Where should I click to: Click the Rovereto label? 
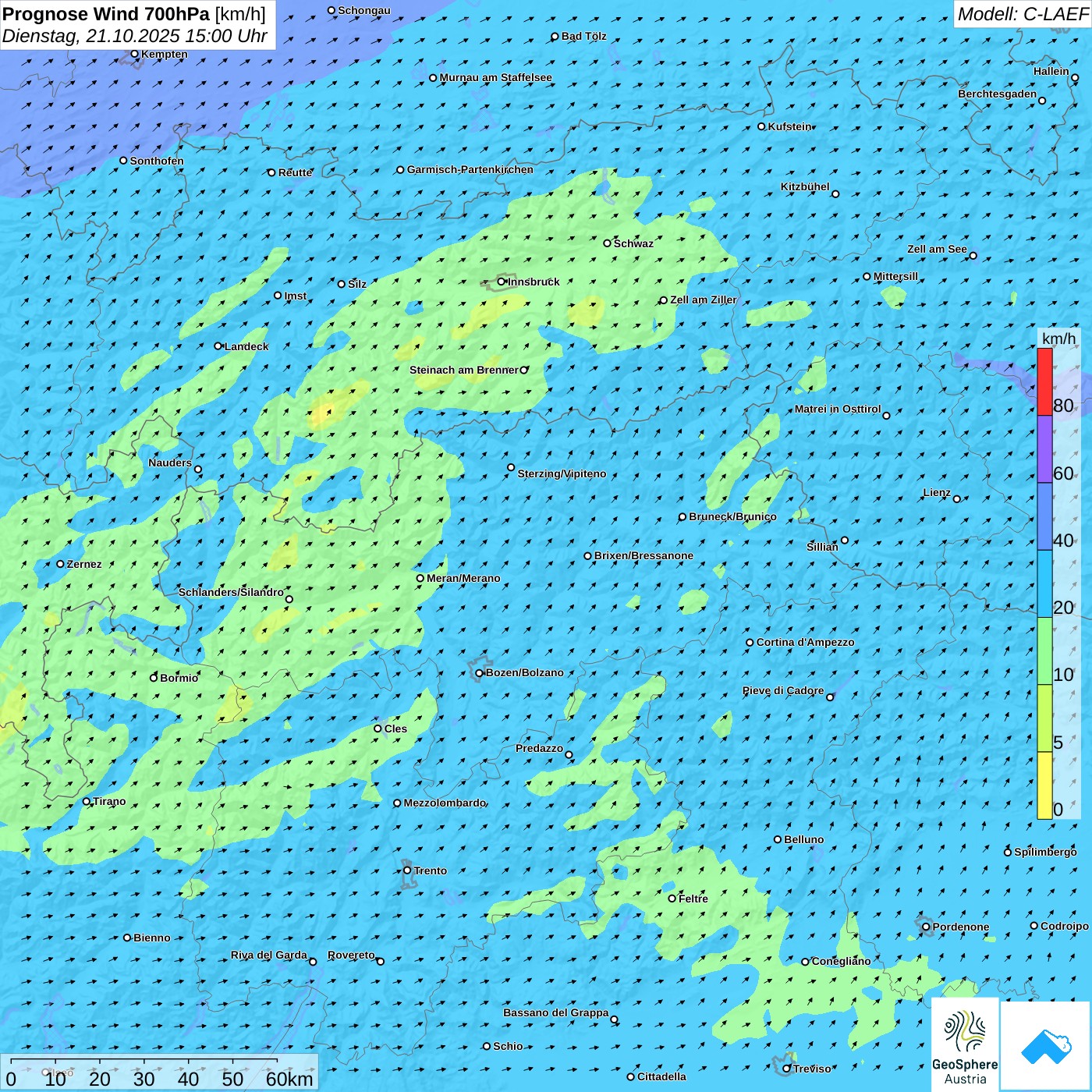click(x=351, y=955)
